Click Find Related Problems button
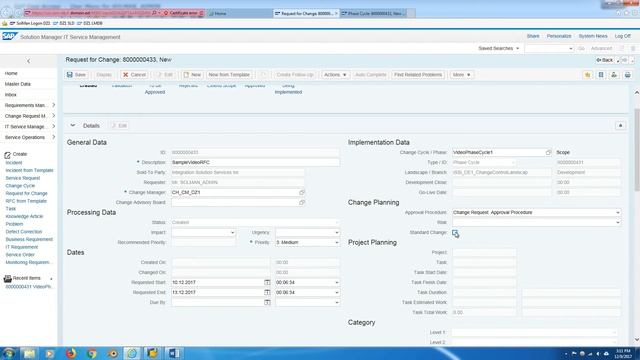The width and height of the screenshot is (640, 360). (418, 75)
